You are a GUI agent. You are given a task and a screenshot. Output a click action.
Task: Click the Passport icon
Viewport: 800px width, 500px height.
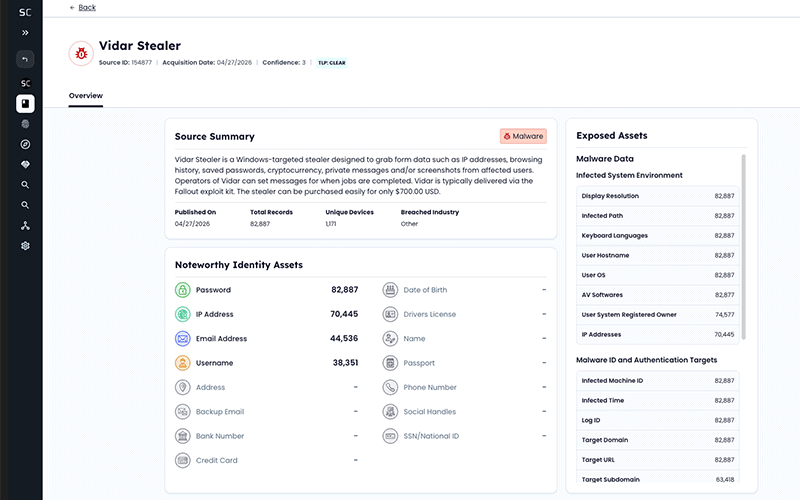390,363
